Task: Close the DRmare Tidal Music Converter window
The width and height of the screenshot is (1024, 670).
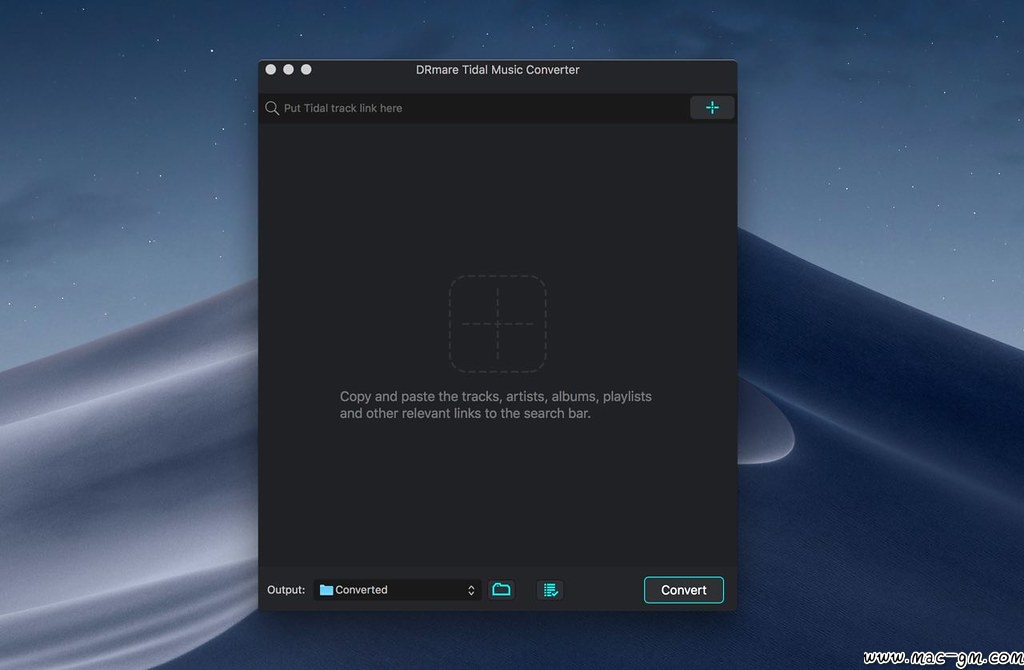Action: point(270,69)
